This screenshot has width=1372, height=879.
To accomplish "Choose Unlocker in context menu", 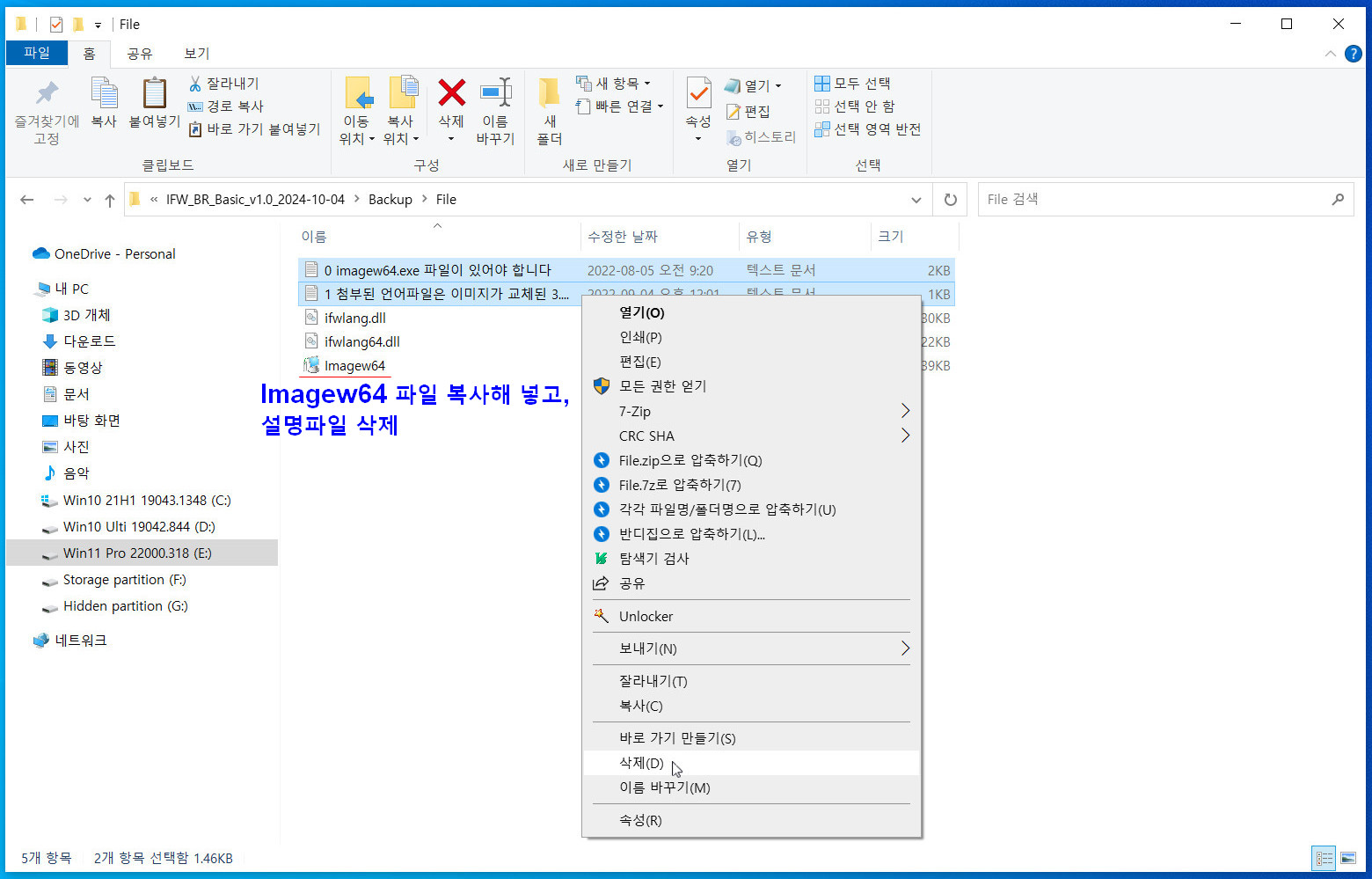I will (752, 617).
